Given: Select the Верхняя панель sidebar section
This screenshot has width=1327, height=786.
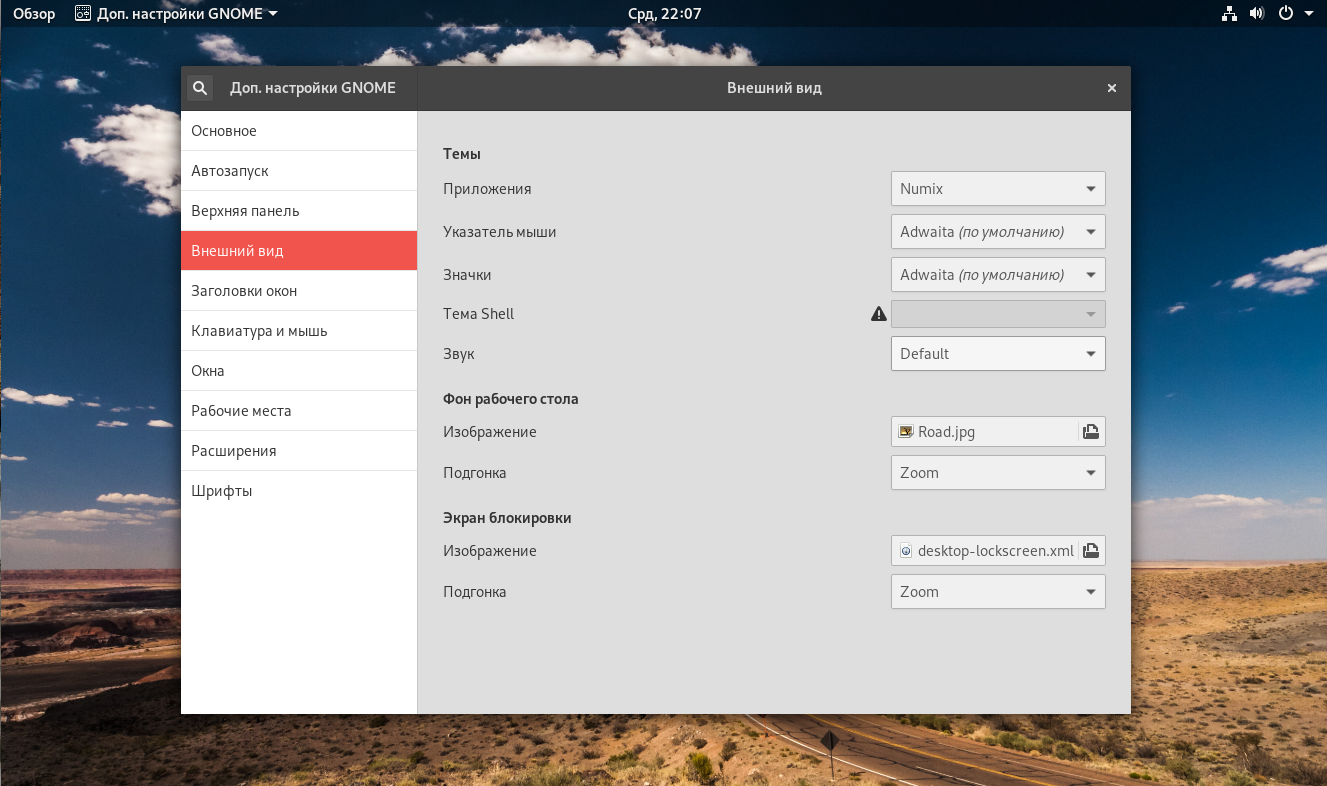Looking at the screenshot, I should coord(299,211).
